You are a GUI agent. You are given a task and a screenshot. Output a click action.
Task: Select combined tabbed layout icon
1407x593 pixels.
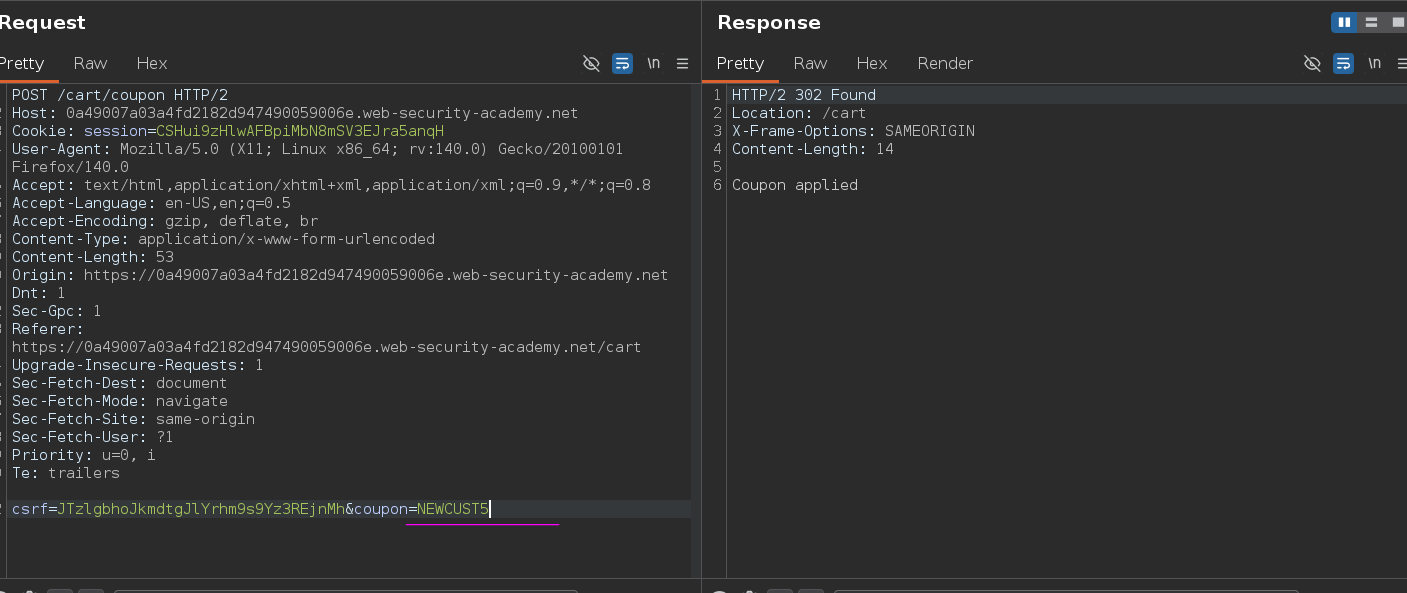(1397, 22)
